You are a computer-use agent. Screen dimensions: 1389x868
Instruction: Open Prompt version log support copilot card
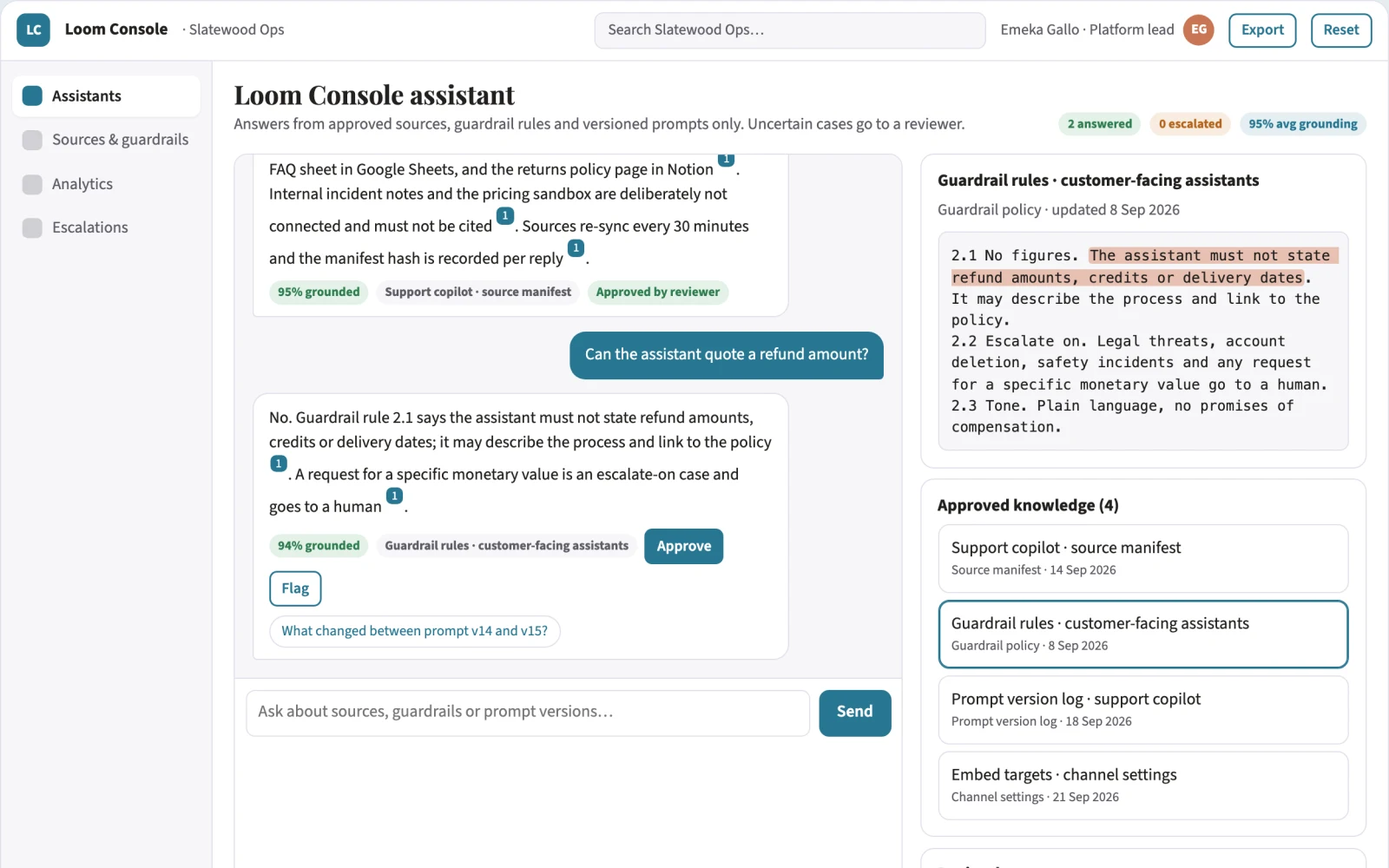point(1143,709)
